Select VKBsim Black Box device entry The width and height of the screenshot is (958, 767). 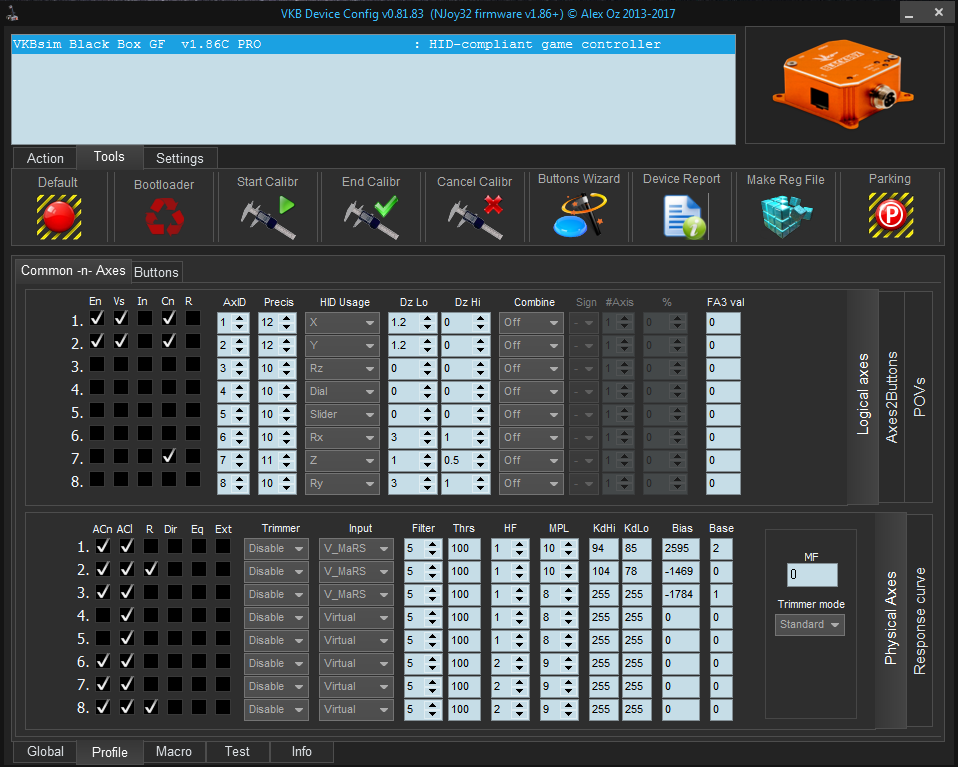click(373, 45)
